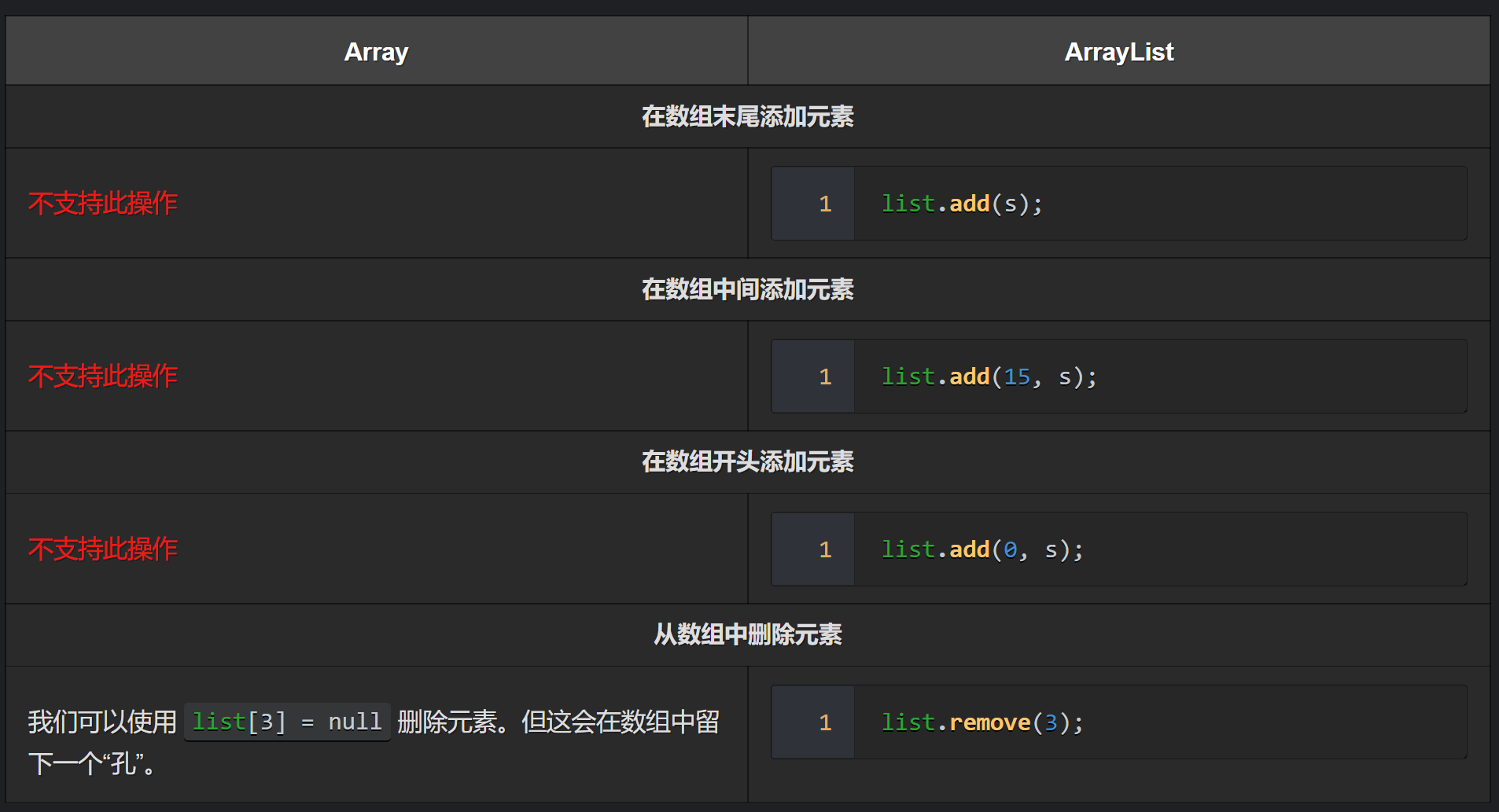Select the section header 在数组开头添加元素
Screen dimensions: 1499x812
748,462
